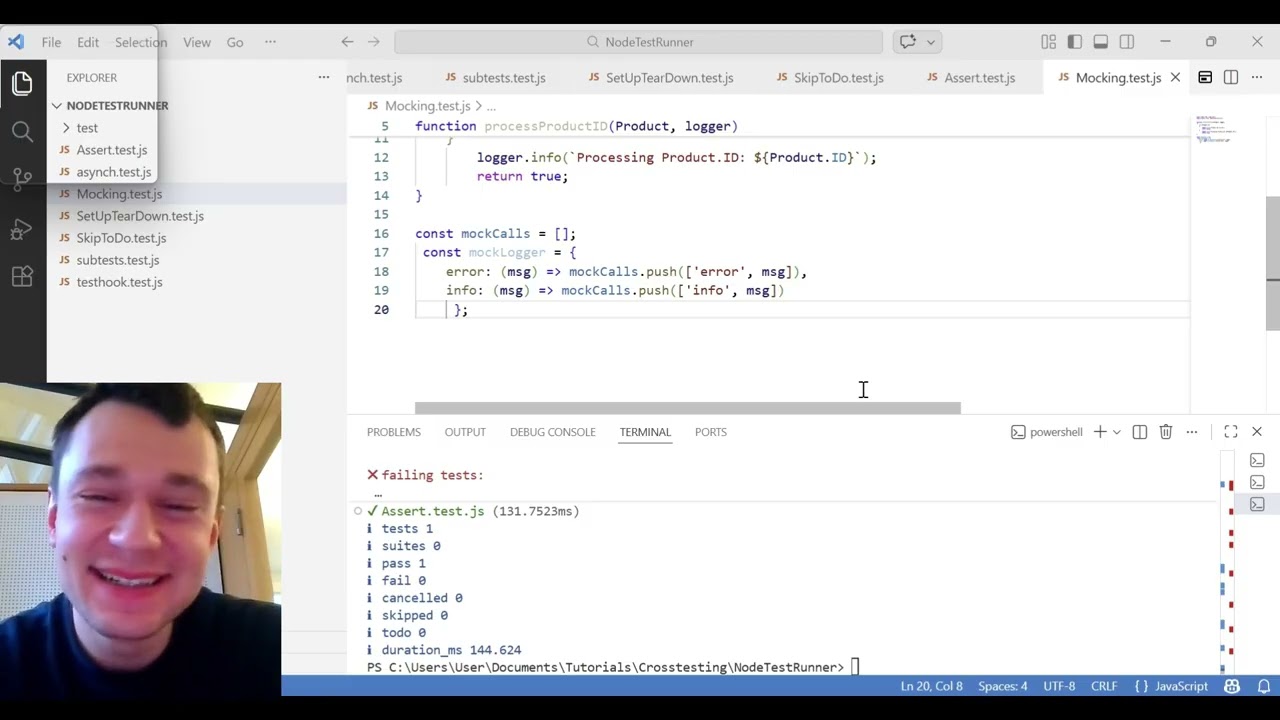Go back with the navigation arrow
Screen dimensions: 1280x720
click(x=347, y=42)
